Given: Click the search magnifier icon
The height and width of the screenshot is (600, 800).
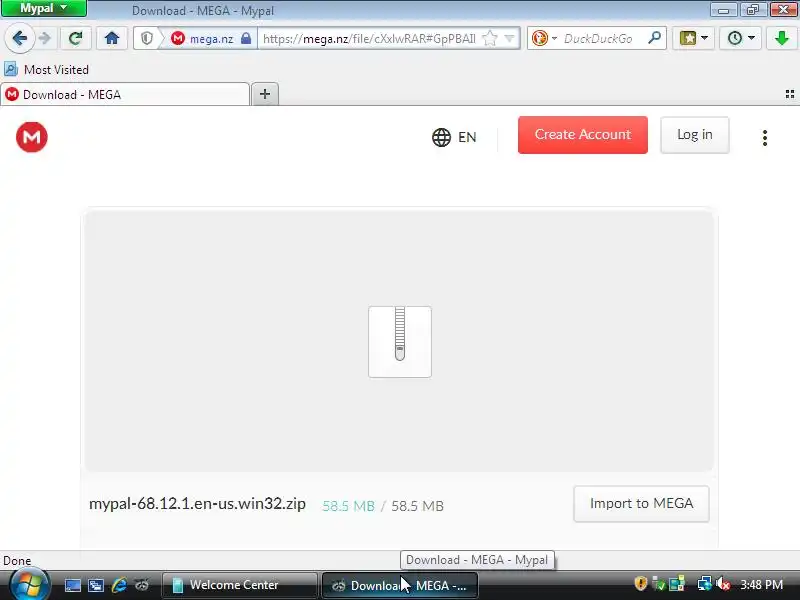Looking at the screenshot, I should [655, 38].
